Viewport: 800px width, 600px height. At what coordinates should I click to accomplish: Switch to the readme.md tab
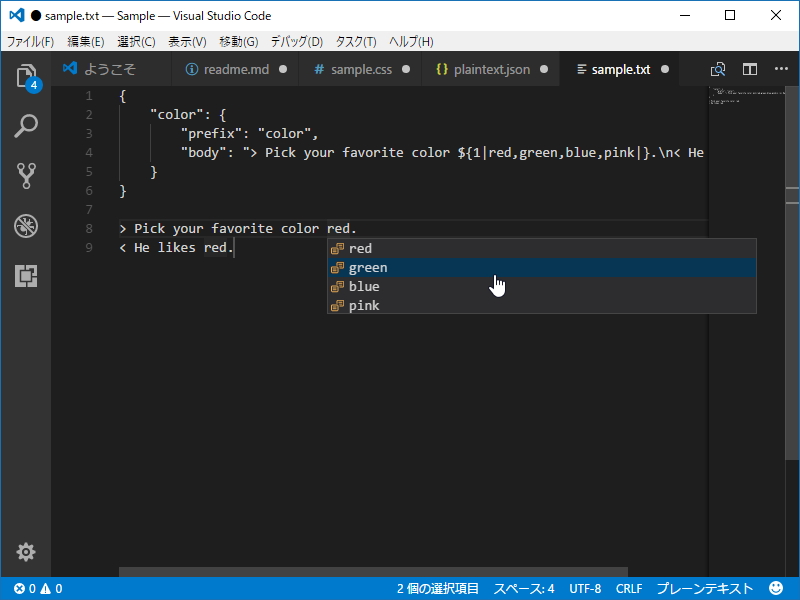tap(235, 69)
